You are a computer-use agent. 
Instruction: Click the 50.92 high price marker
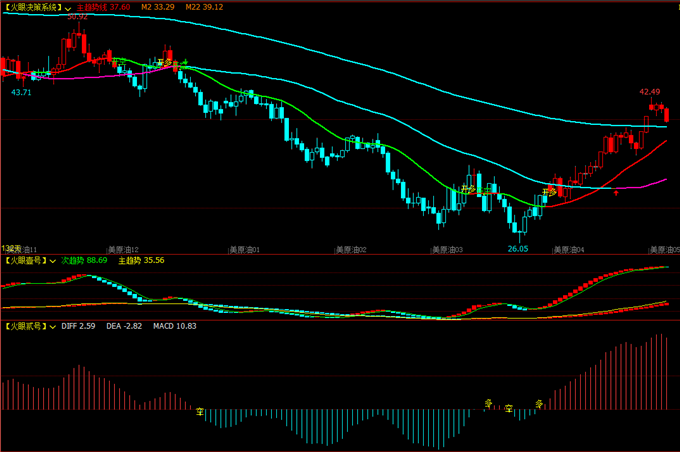click(x=77, y=17)
